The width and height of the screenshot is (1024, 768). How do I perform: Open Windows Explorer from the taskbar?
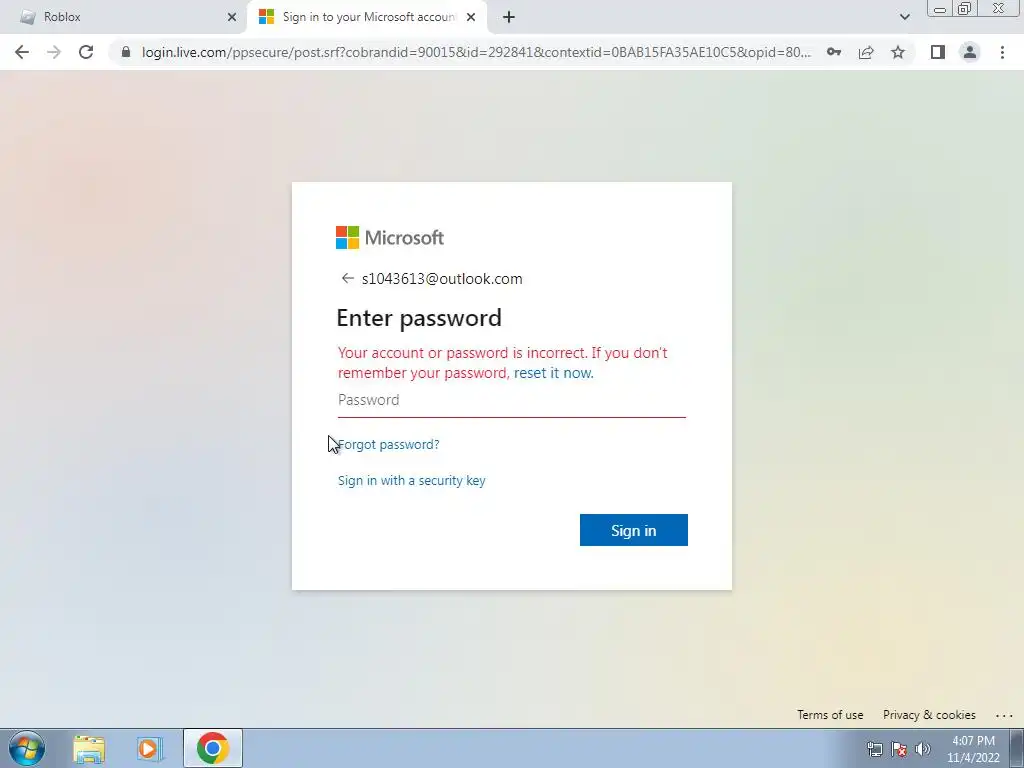89,748
